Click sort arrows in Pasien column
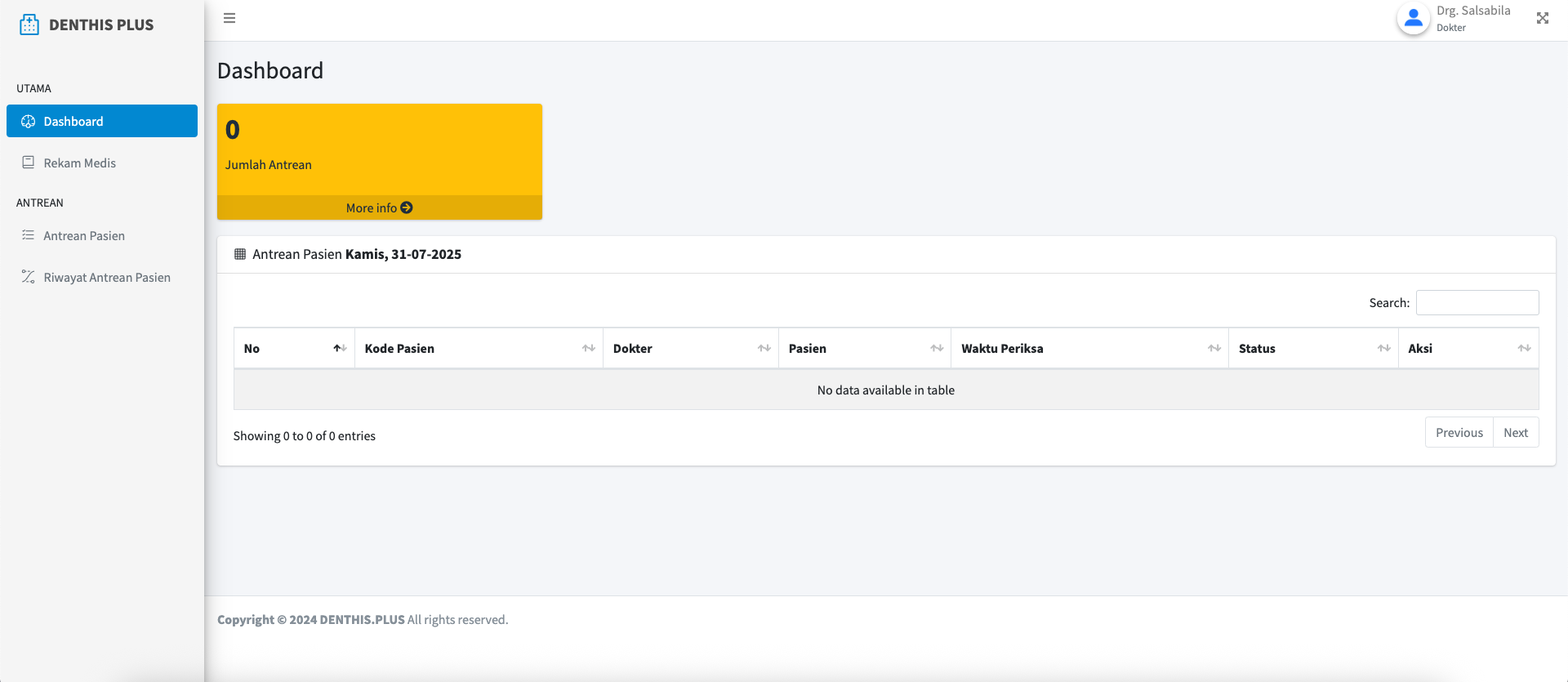 937,348
